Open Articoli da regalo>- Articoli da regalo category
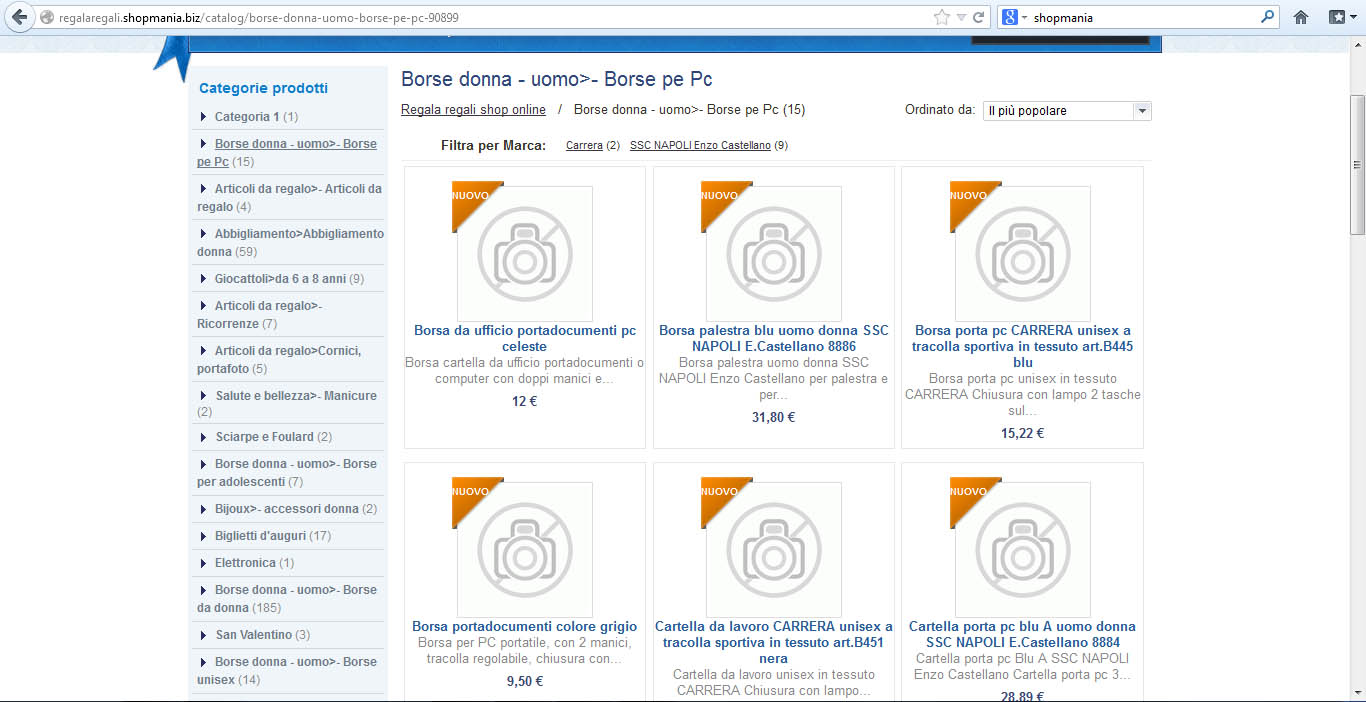1366x702 pixels. point(289,197)
